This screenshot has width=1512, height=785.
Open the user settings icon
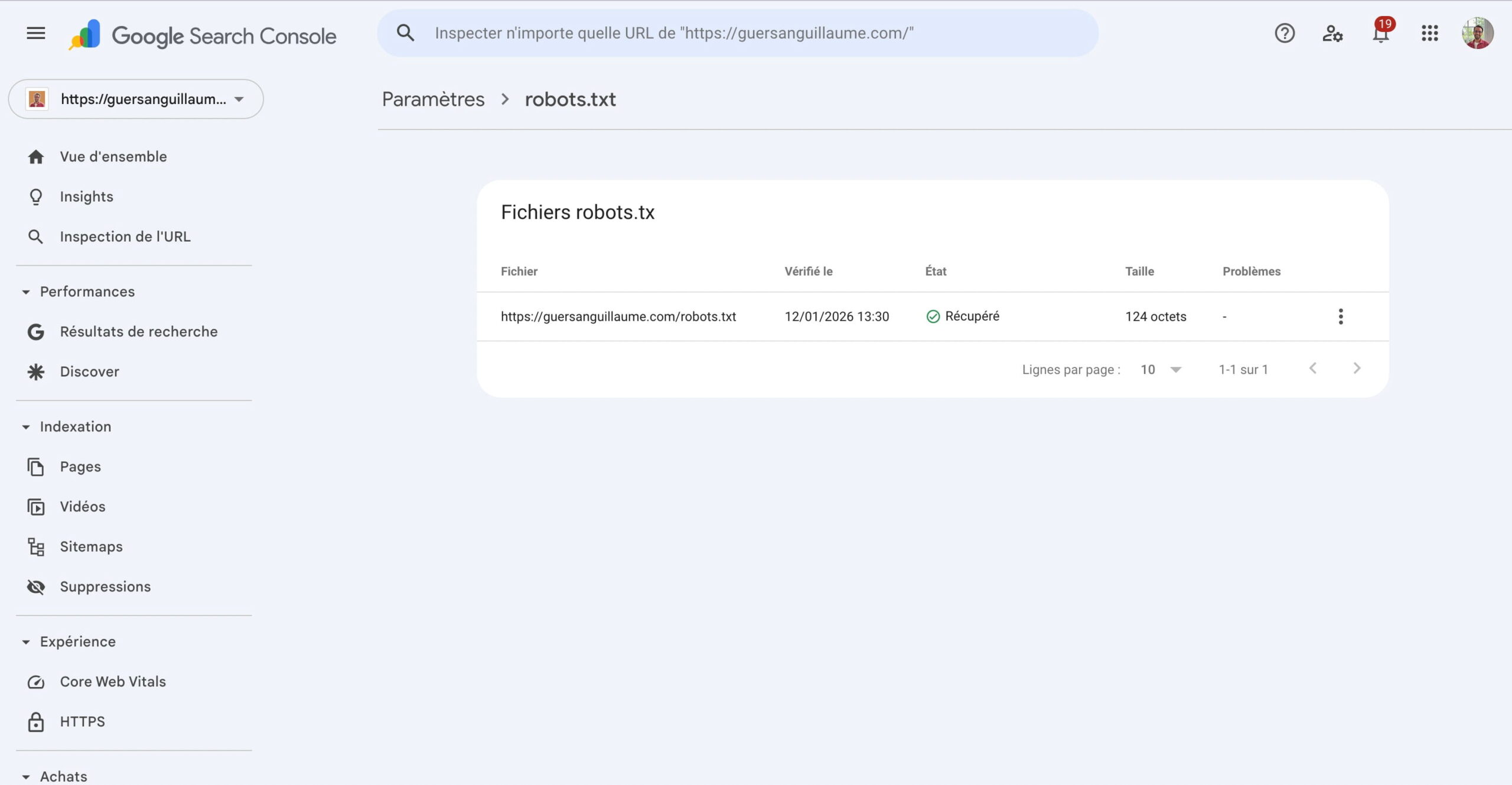click(1332, 33)
